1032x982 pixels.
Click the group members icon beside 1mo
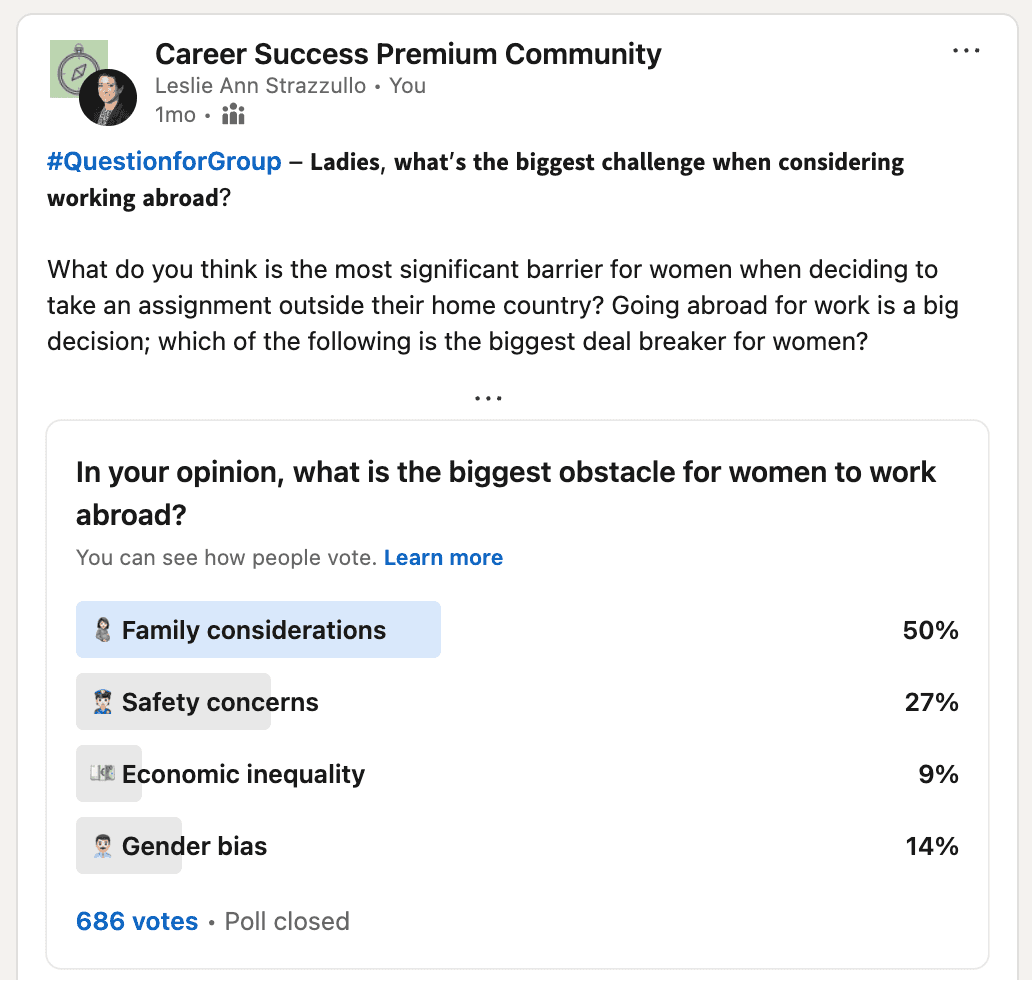[233, 115]
